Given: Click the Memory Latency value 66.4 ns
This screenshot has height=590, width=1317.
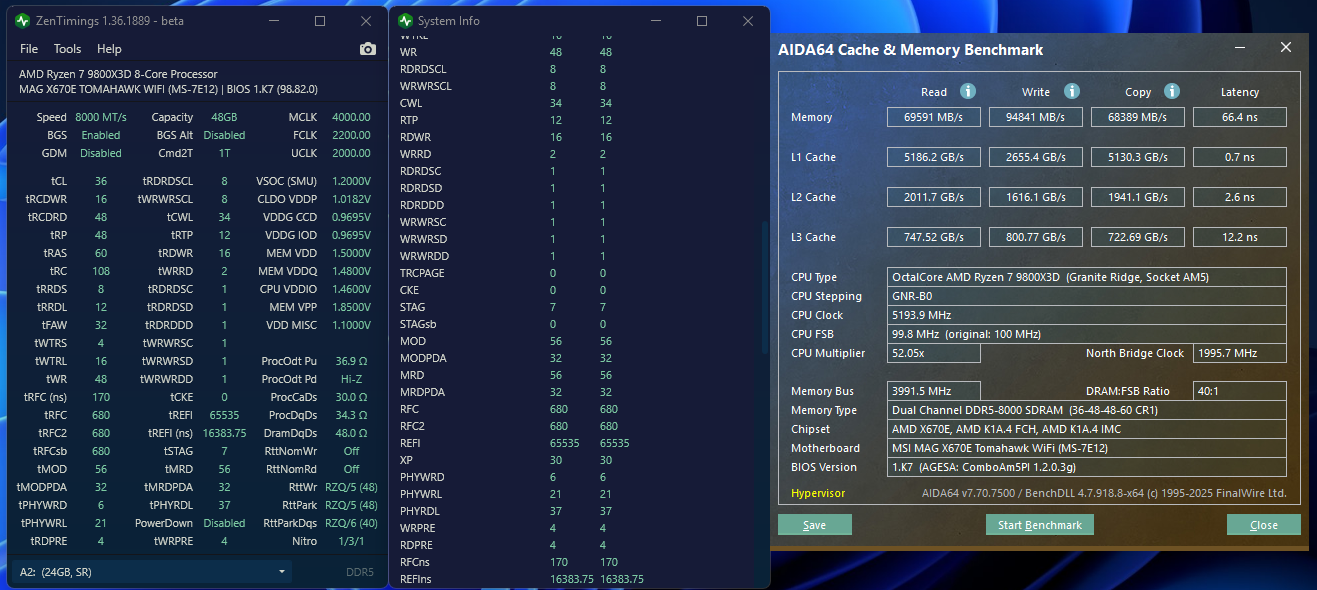Looking at the screenshot, I should (x=1240, y=117).
